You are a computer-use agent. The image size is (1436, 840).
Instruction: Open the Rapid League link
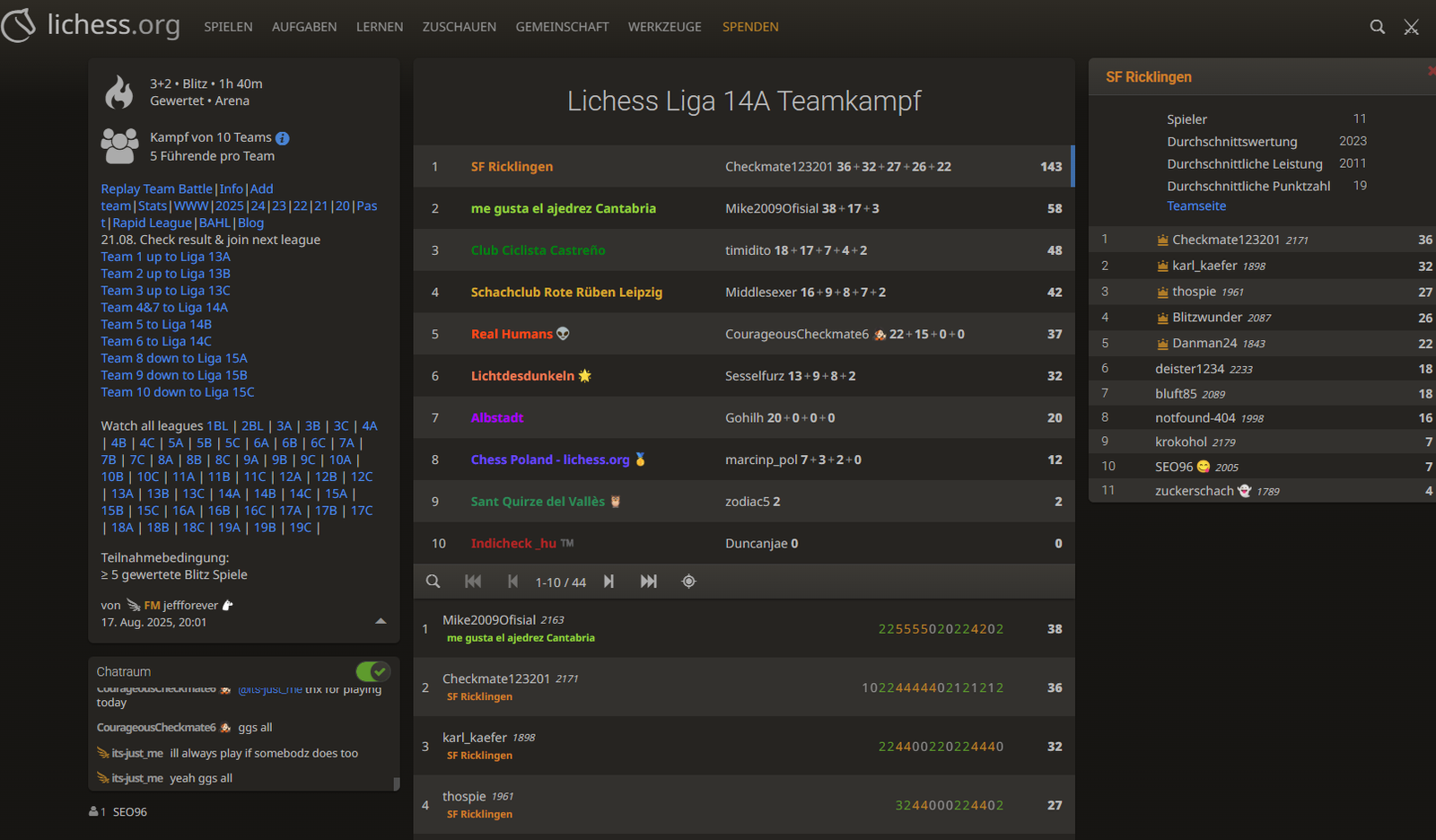point(153,223)
